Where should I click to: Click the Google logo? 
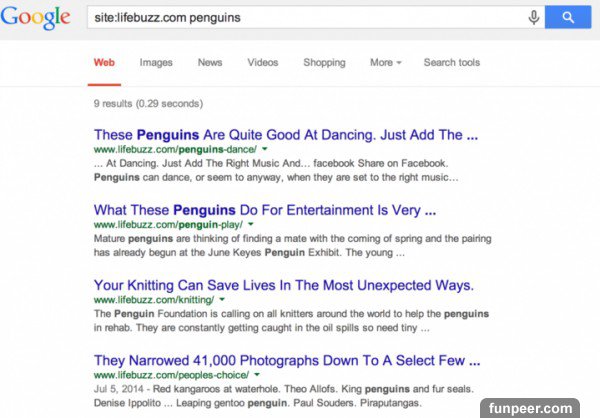(37, 18)
